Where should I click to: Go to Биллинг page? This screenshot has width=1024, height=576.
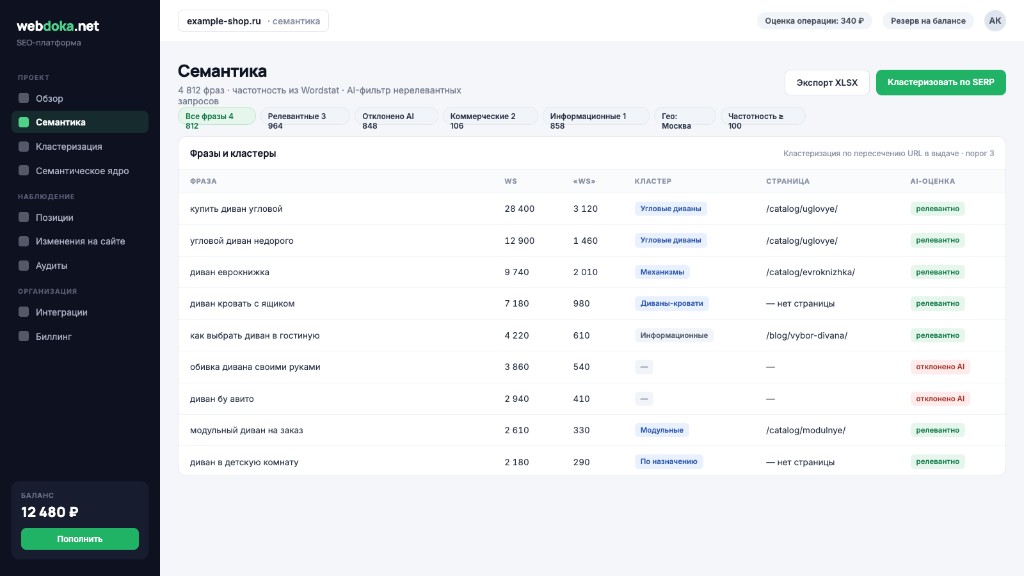(x=80, y=336)
